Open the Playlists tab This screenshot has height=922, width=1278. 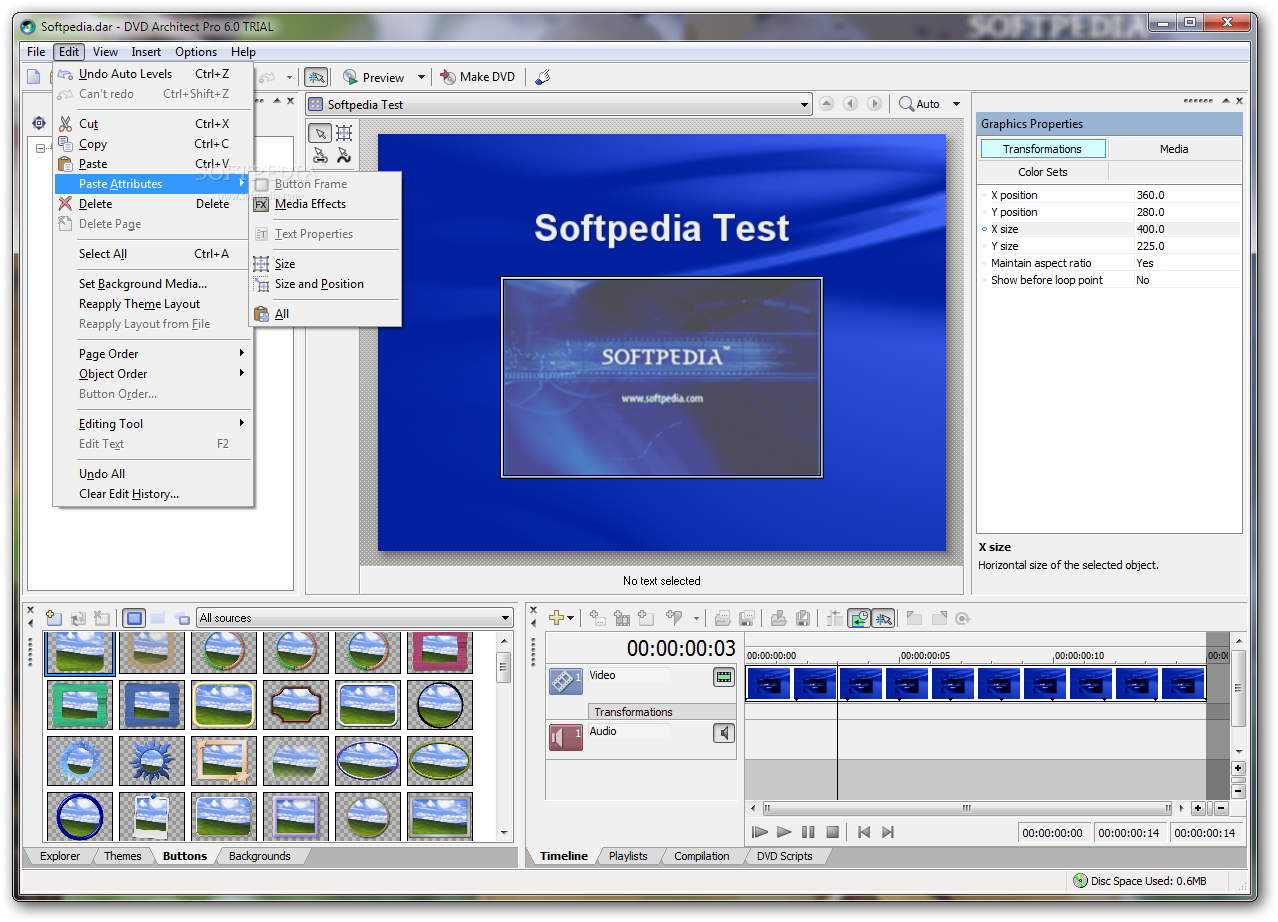(x=628, y=856)
